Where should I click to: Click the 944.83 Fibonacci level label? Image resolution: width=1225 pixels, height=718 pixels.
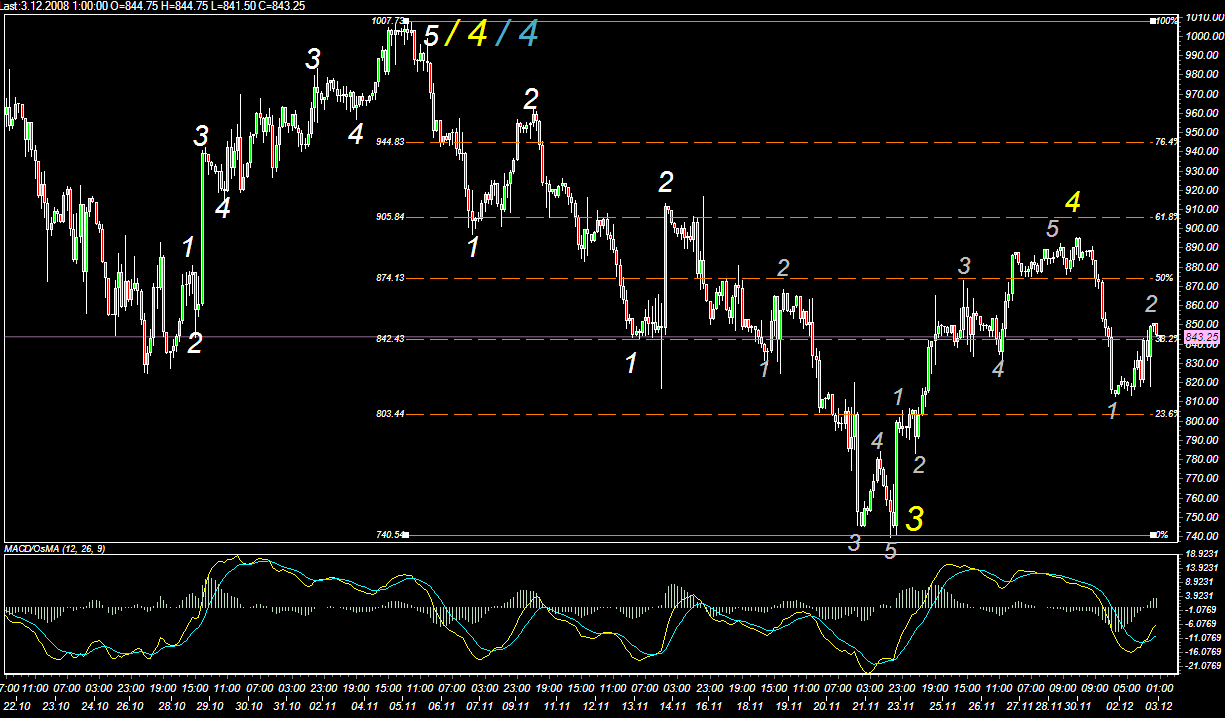click(x=390, y=142)
